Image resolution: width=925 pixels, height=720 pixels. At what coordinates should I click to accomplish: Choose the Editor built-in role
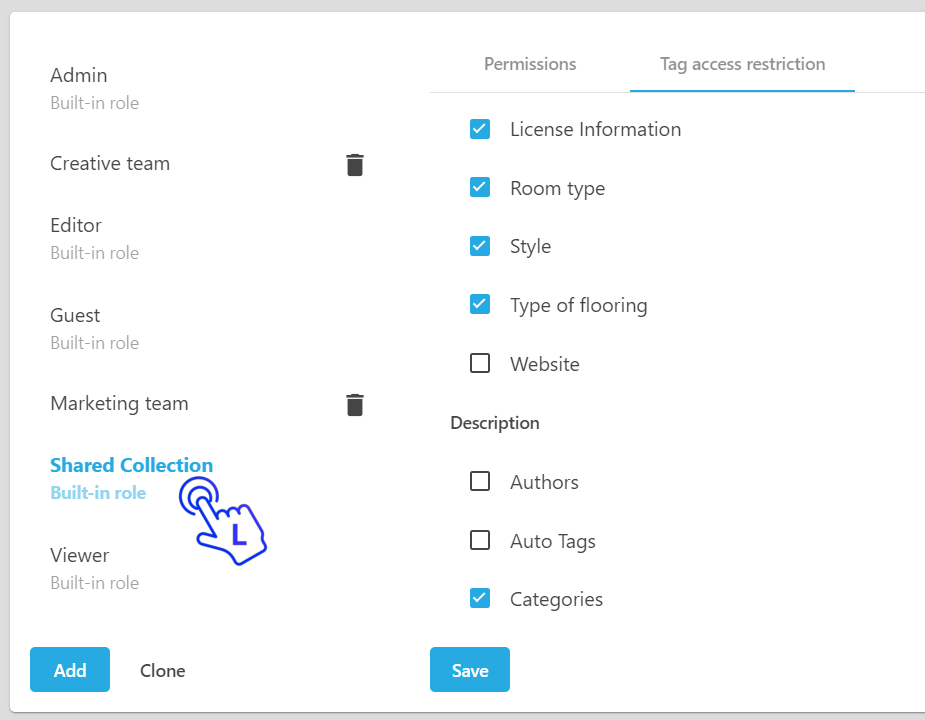[76, 226]
